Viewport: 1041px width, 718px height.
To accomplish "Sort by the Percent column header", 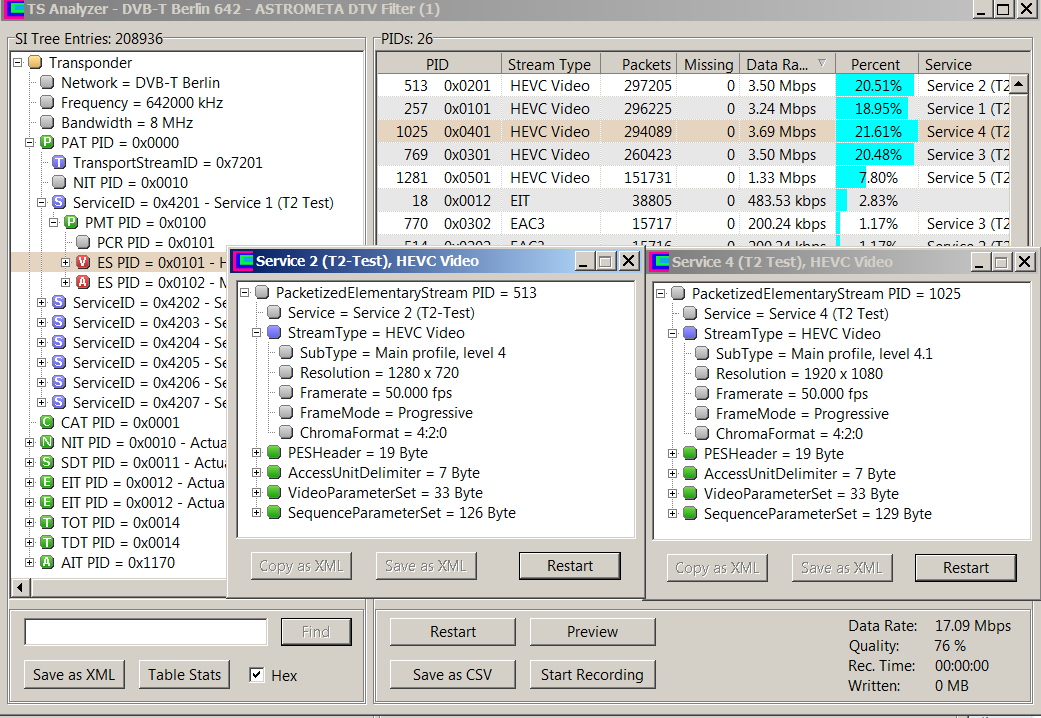I will pos(876,64).
